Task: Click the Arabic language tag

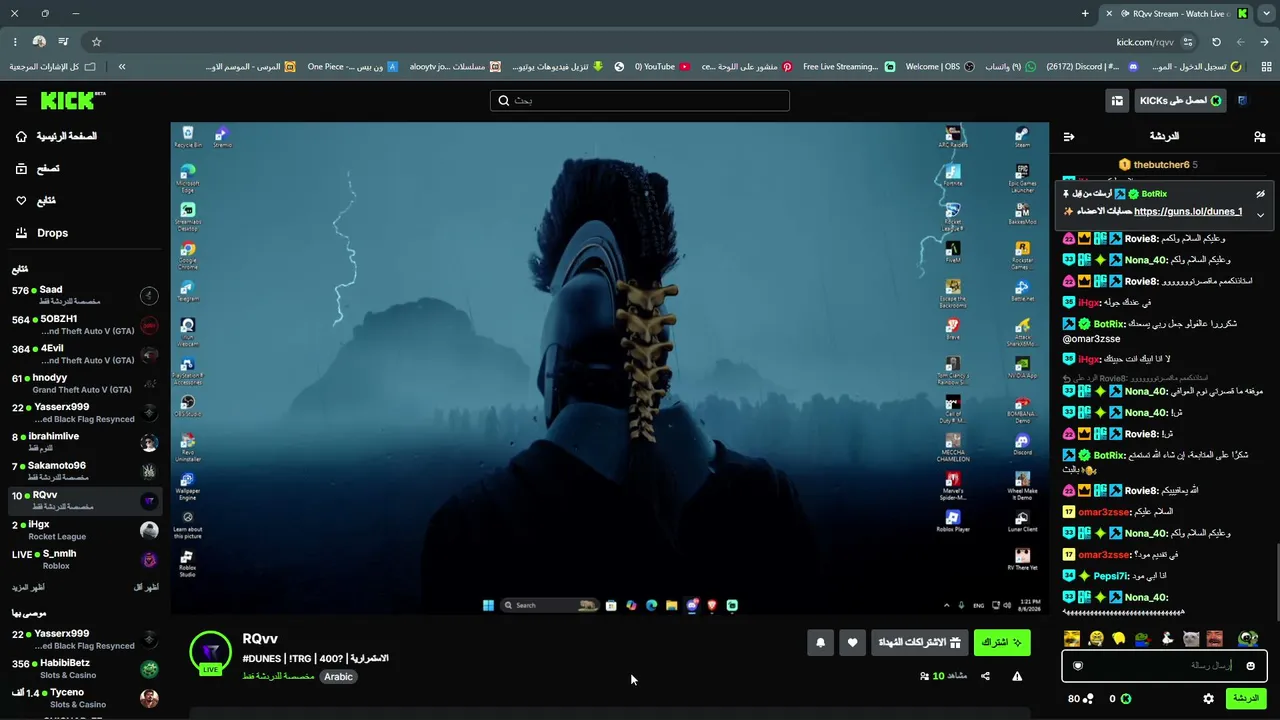Action: point(338,677)
